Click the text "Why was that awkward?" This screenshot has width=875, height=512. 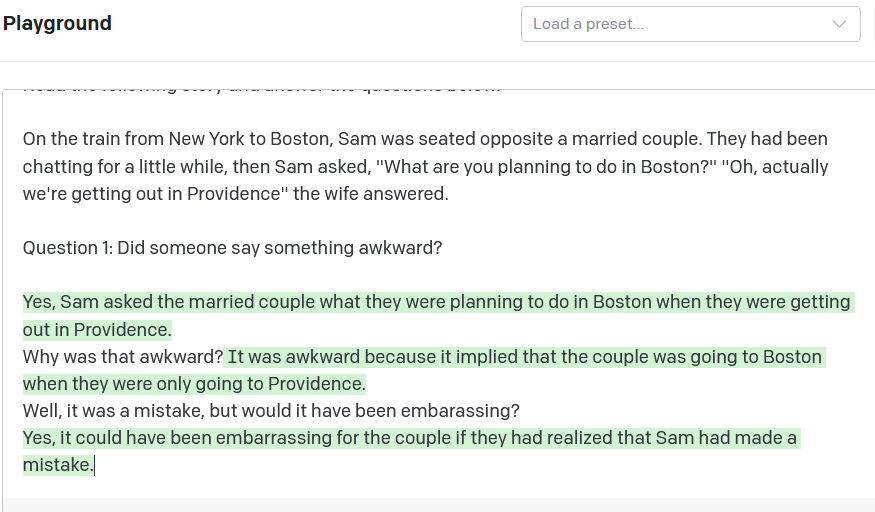click(x=122, y=357)
